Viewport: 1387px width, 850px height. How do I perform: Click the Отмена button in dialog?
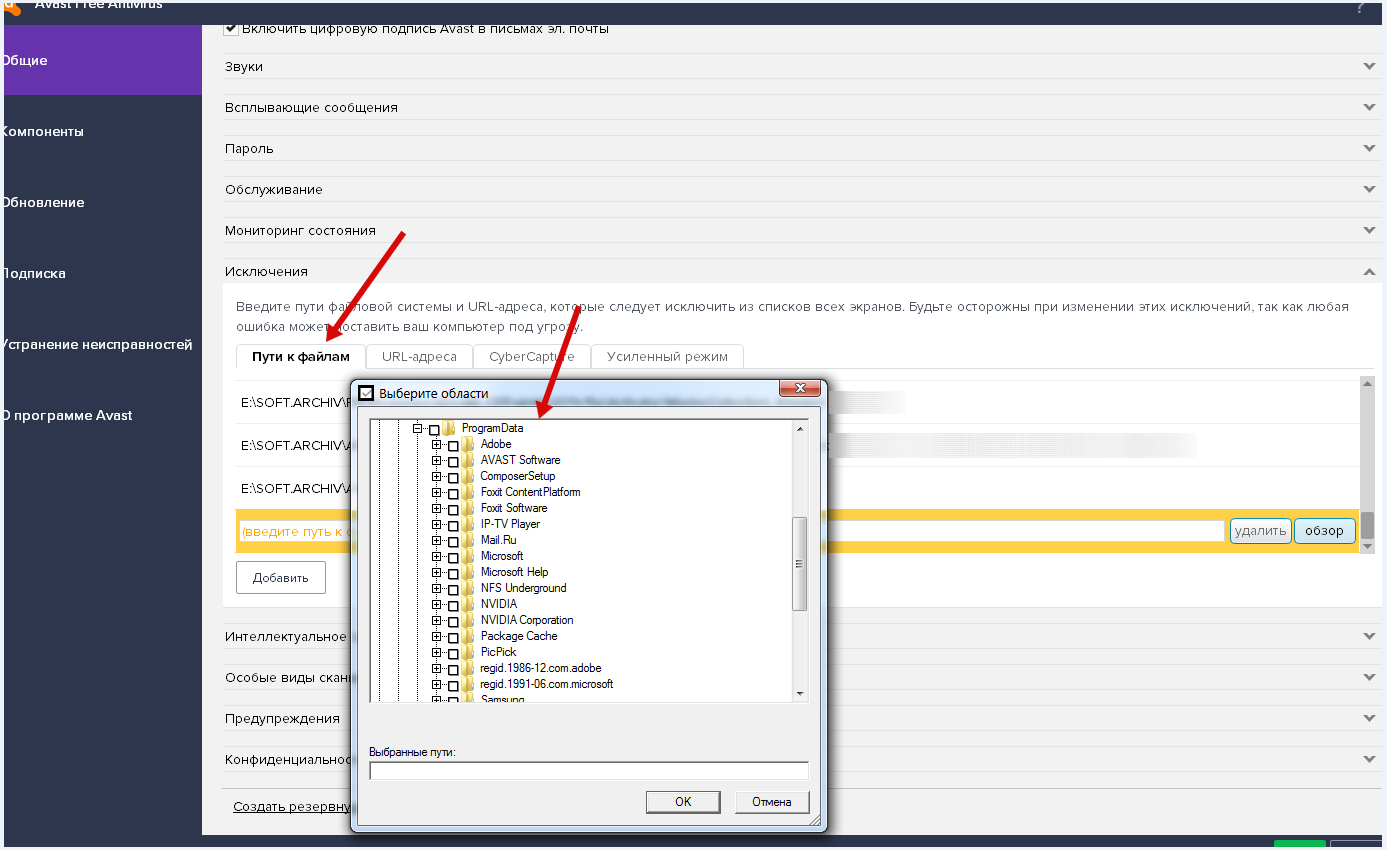[772, 802]
